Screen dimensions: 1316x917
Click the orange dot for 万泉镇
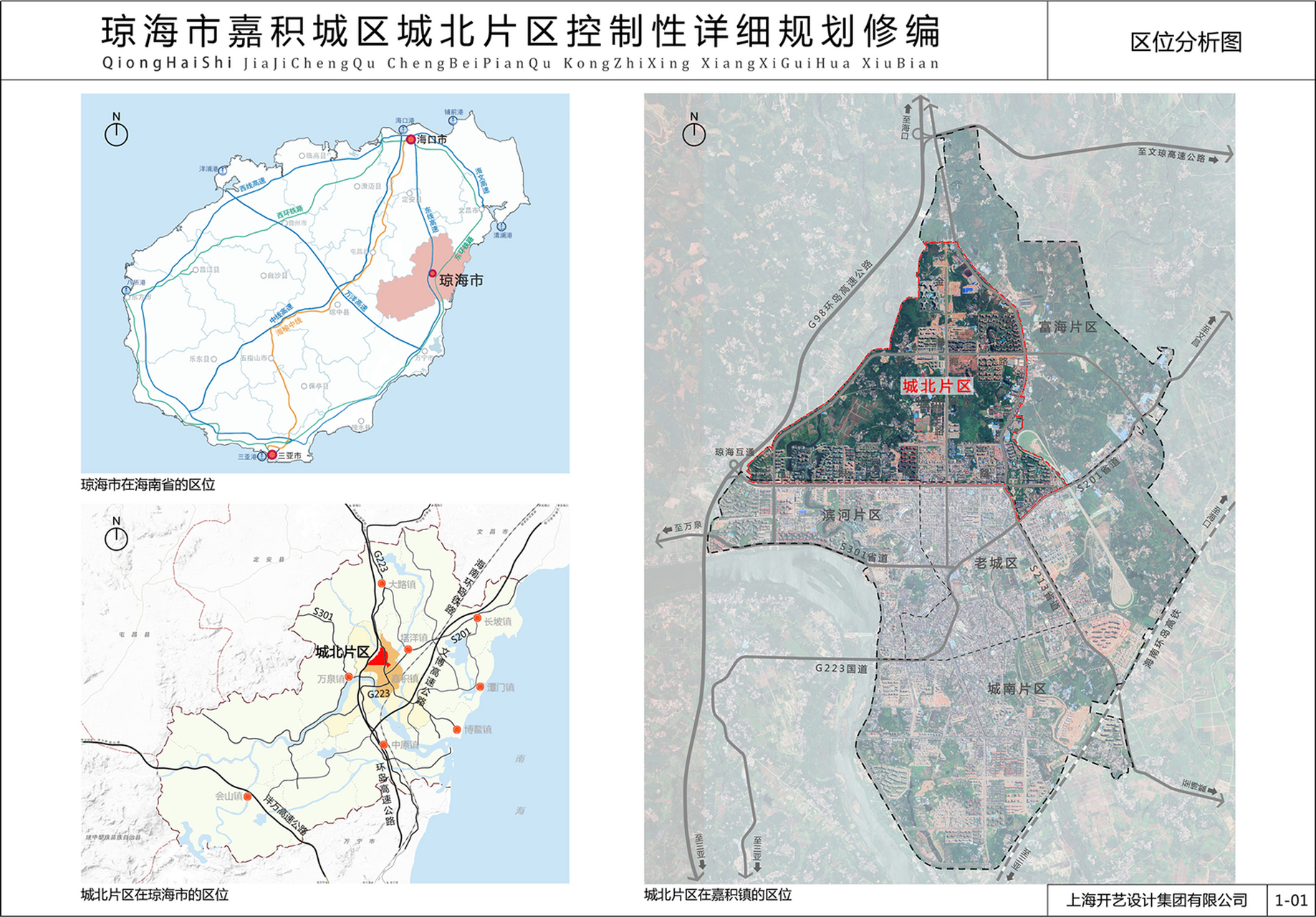click(x=349, y=677)
